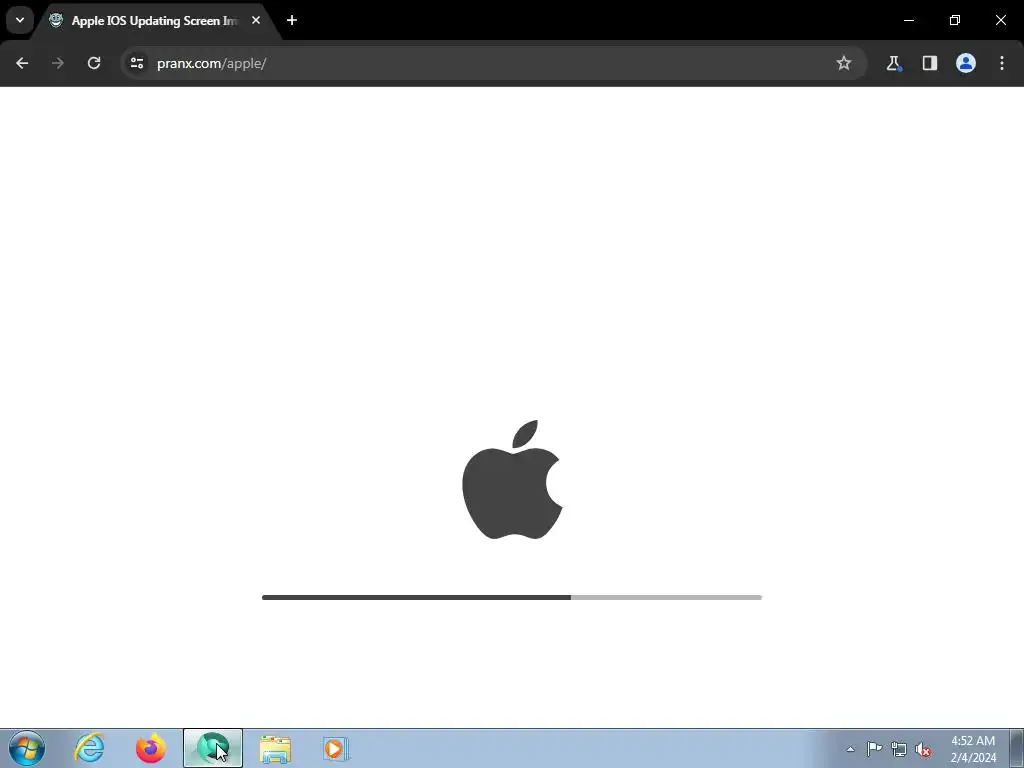Click the Show desktop button
This screenshot has width=1024, height=768.
1017,748
